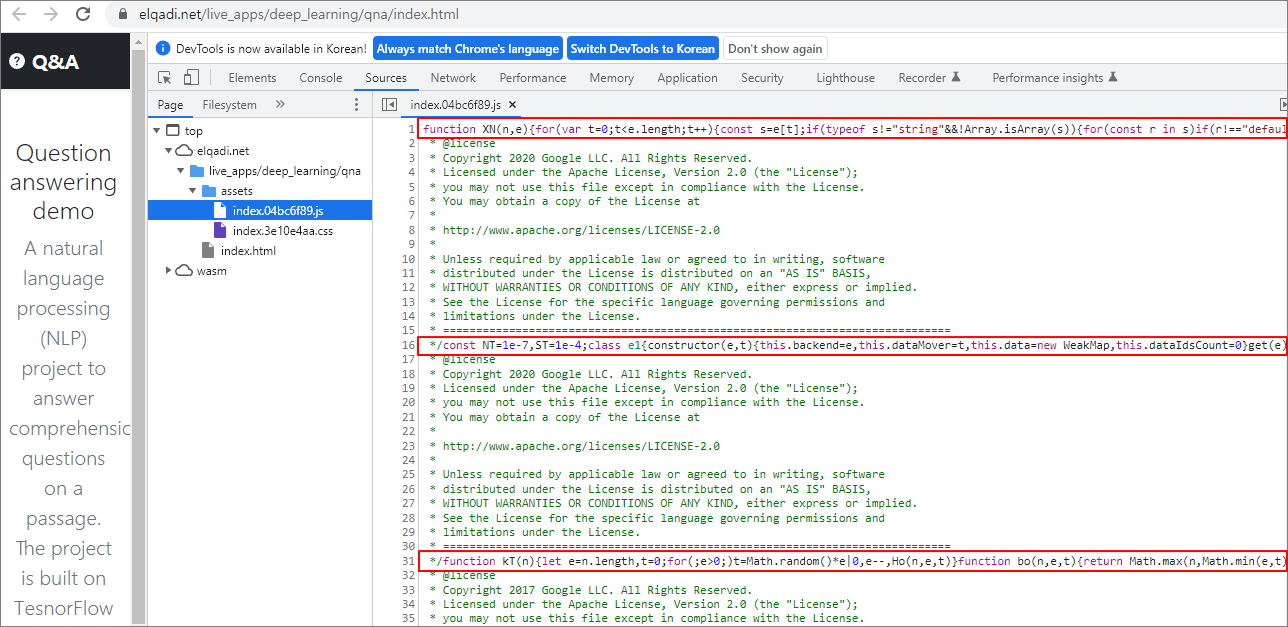
Task: Hide the navigator pane toggle icon
Action: pos(390,104)
